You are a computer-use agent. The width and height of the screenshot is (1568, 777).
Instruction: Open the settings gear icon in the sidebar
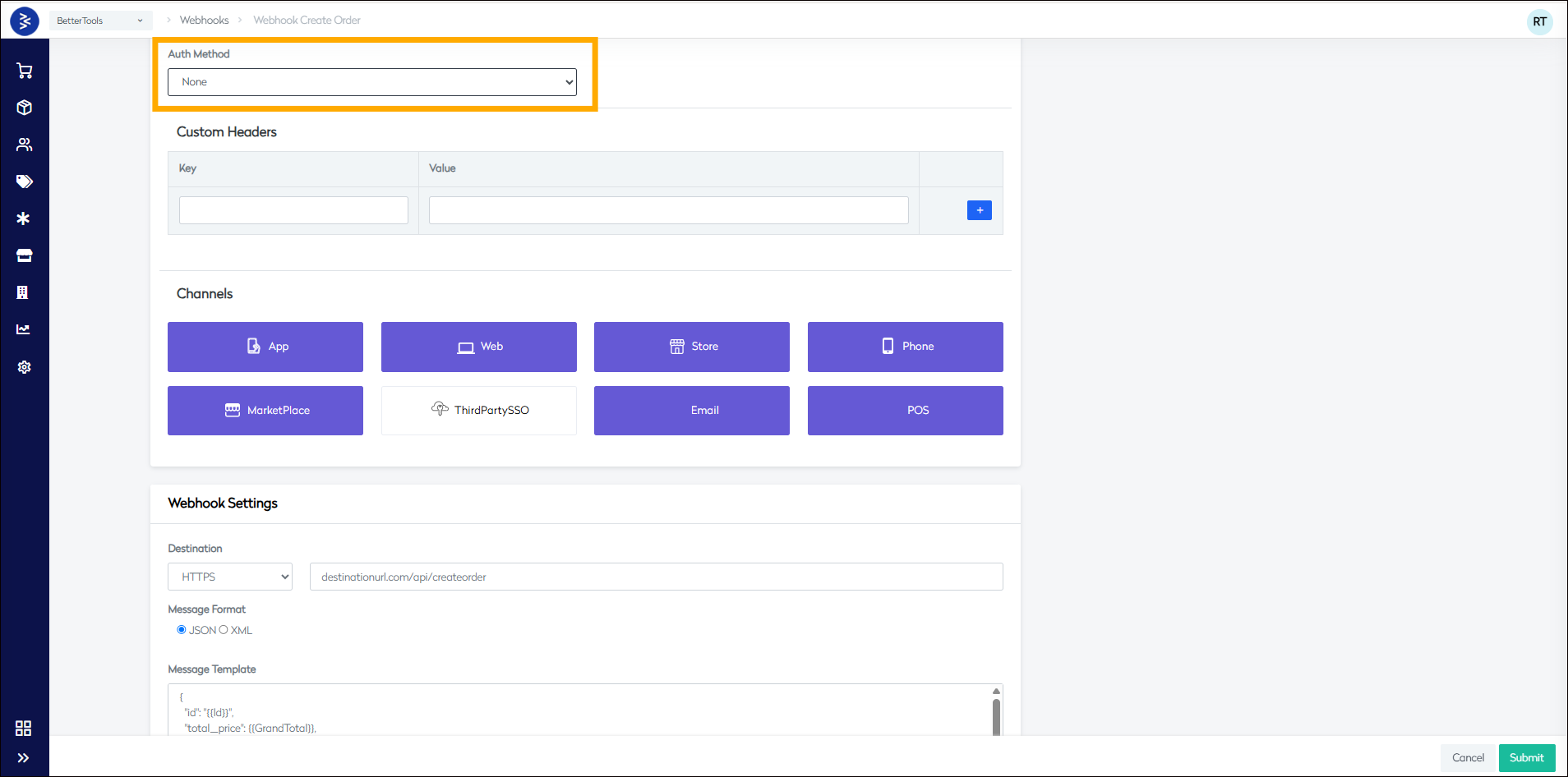coord(25,367)
